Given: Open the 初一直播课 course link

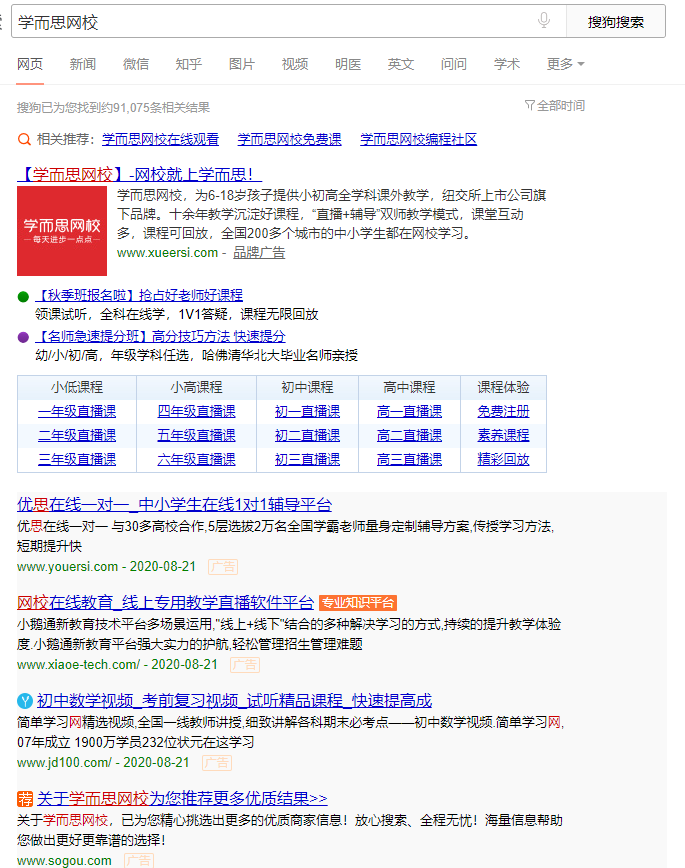Looking at the screenshot, I should point(307,411).
